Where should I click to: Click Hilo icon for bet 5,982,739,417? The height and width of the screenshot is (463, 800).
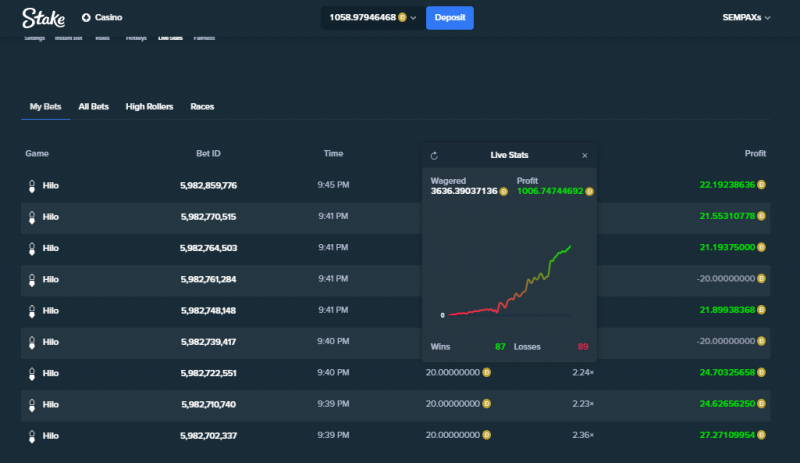(x=32, y=343)
